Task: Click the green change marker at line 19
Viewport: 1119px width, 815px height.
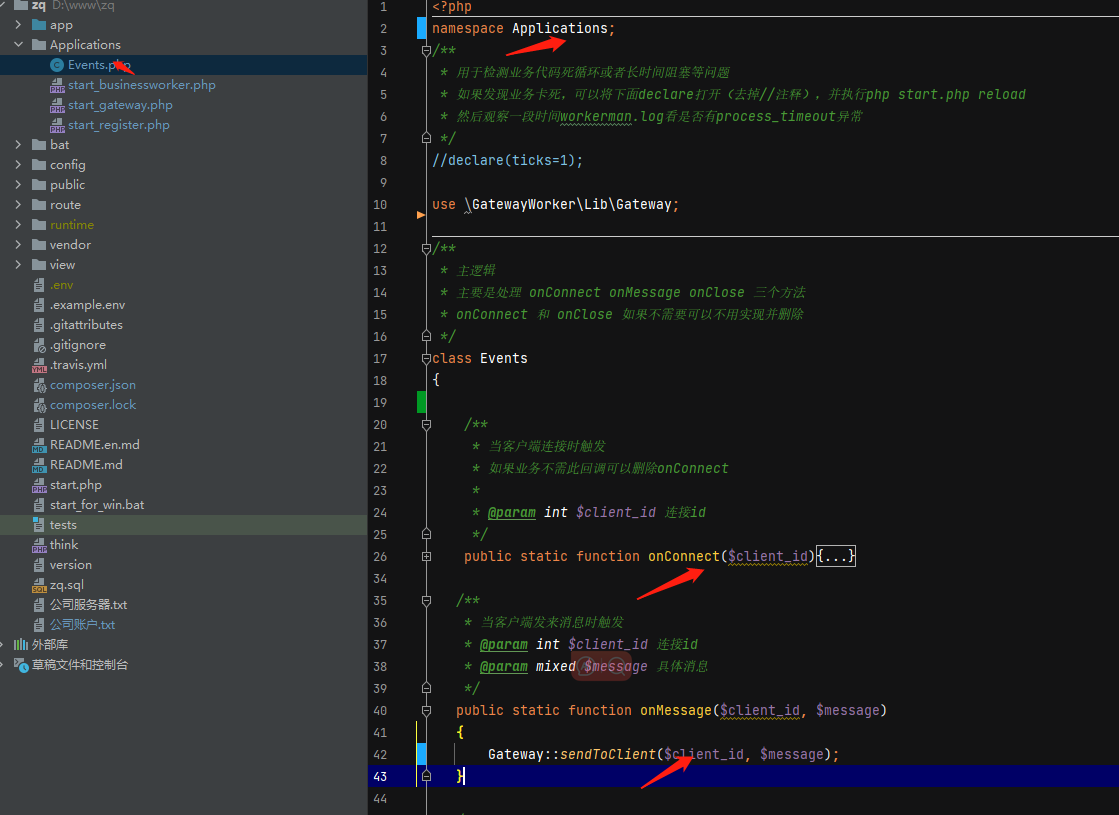Action: click(422, 403)
